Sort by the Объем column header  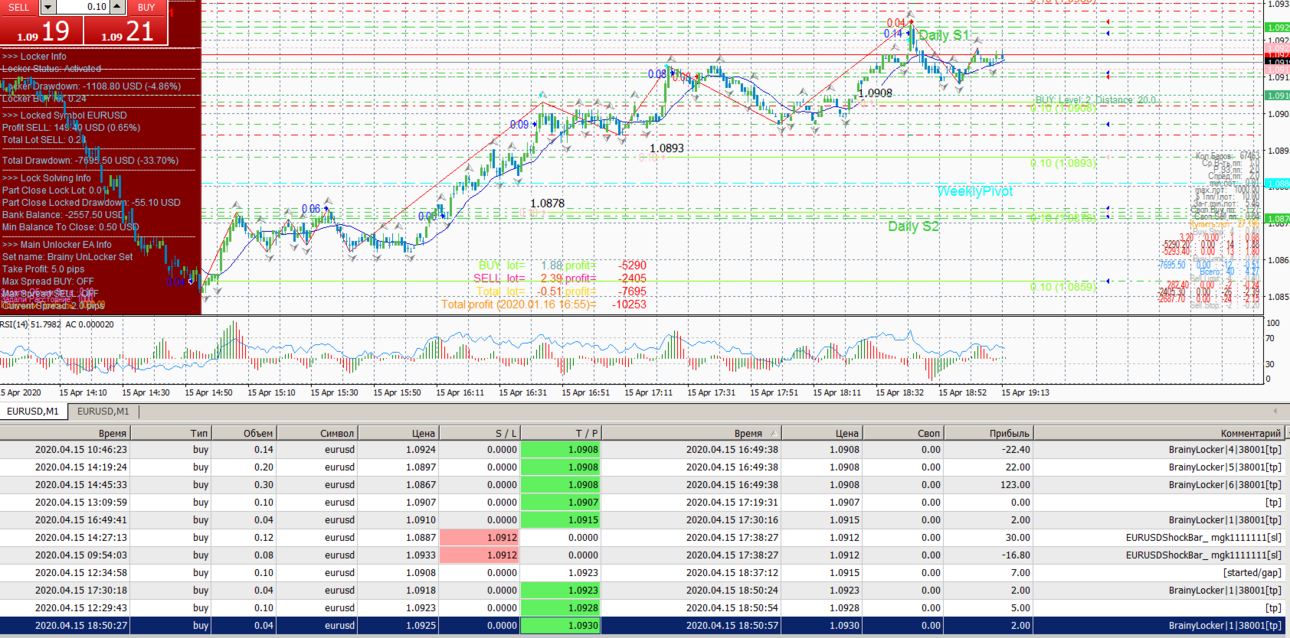pos(243,433)
